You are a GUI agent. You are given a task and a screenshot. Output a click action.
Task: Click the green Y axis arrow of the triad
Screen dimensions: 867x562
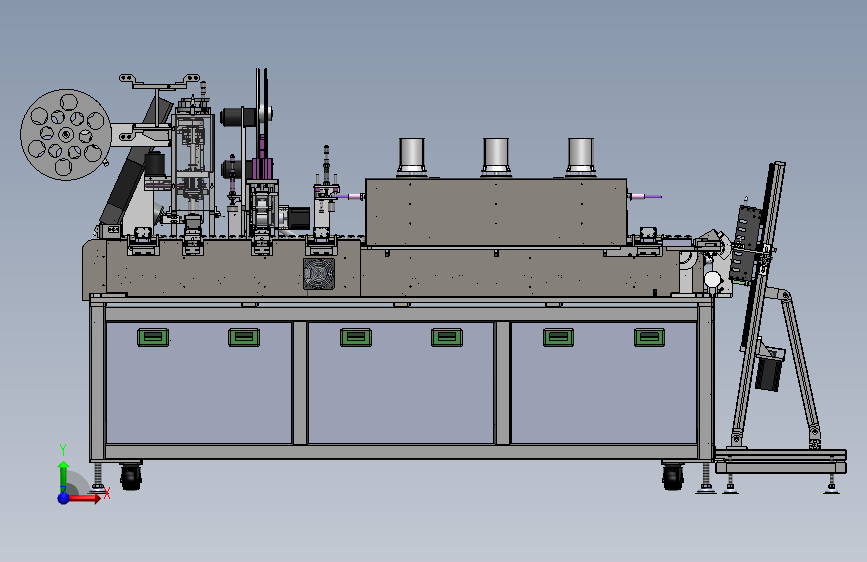[x=64, y=472]
